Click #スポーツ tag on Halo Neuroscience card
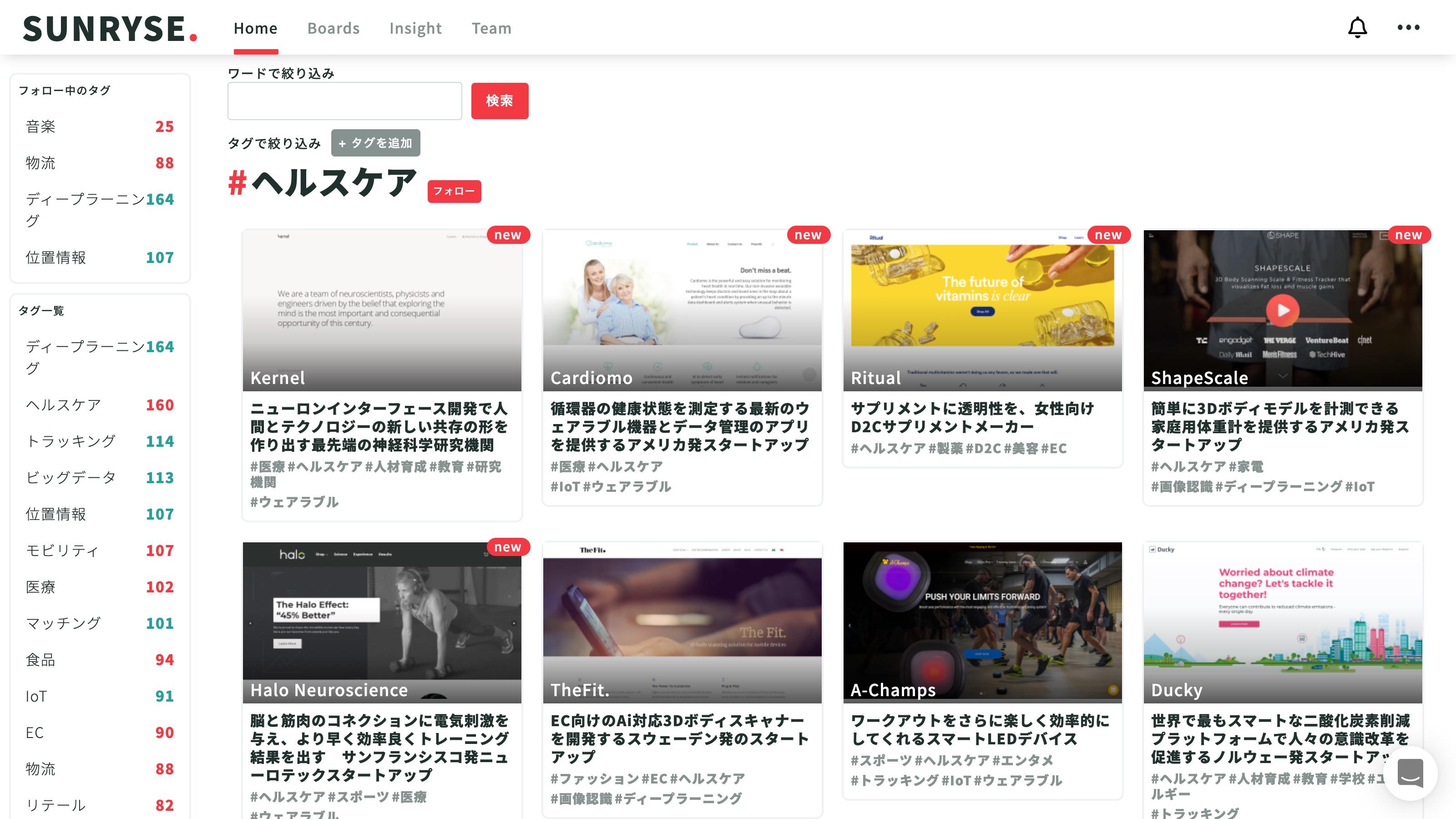Screen dimensions: 1456x819 click(359, 797)
